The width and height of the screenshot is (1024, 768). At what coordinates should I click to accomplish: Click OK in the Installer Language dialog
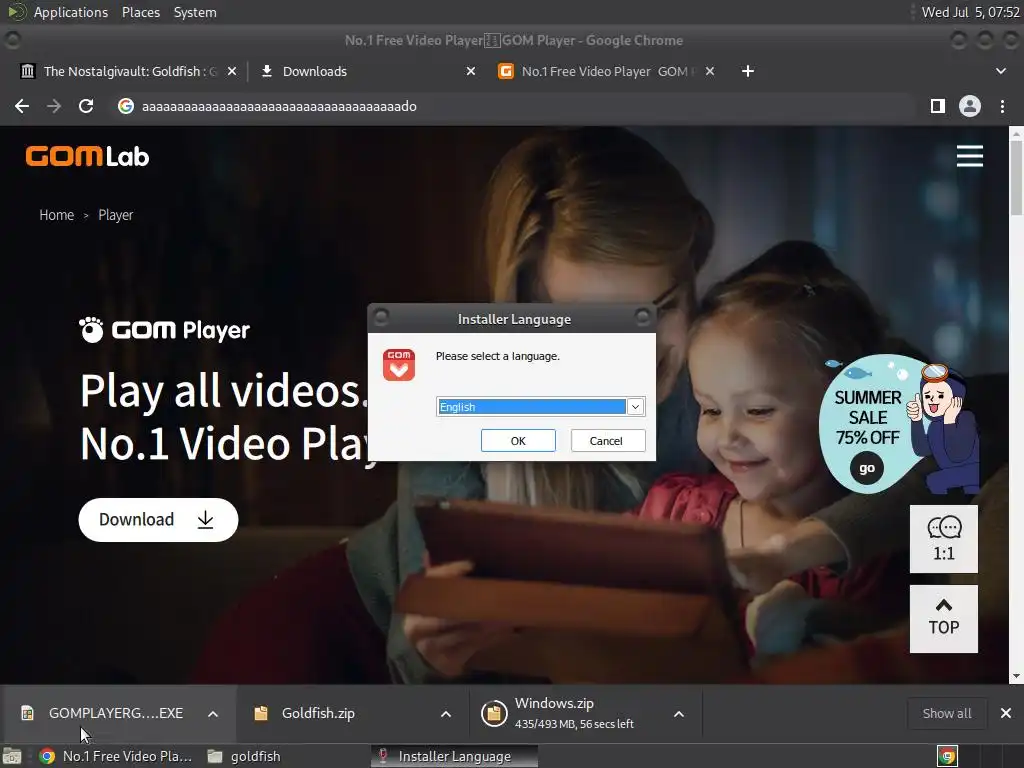click(x=518, y=441)
